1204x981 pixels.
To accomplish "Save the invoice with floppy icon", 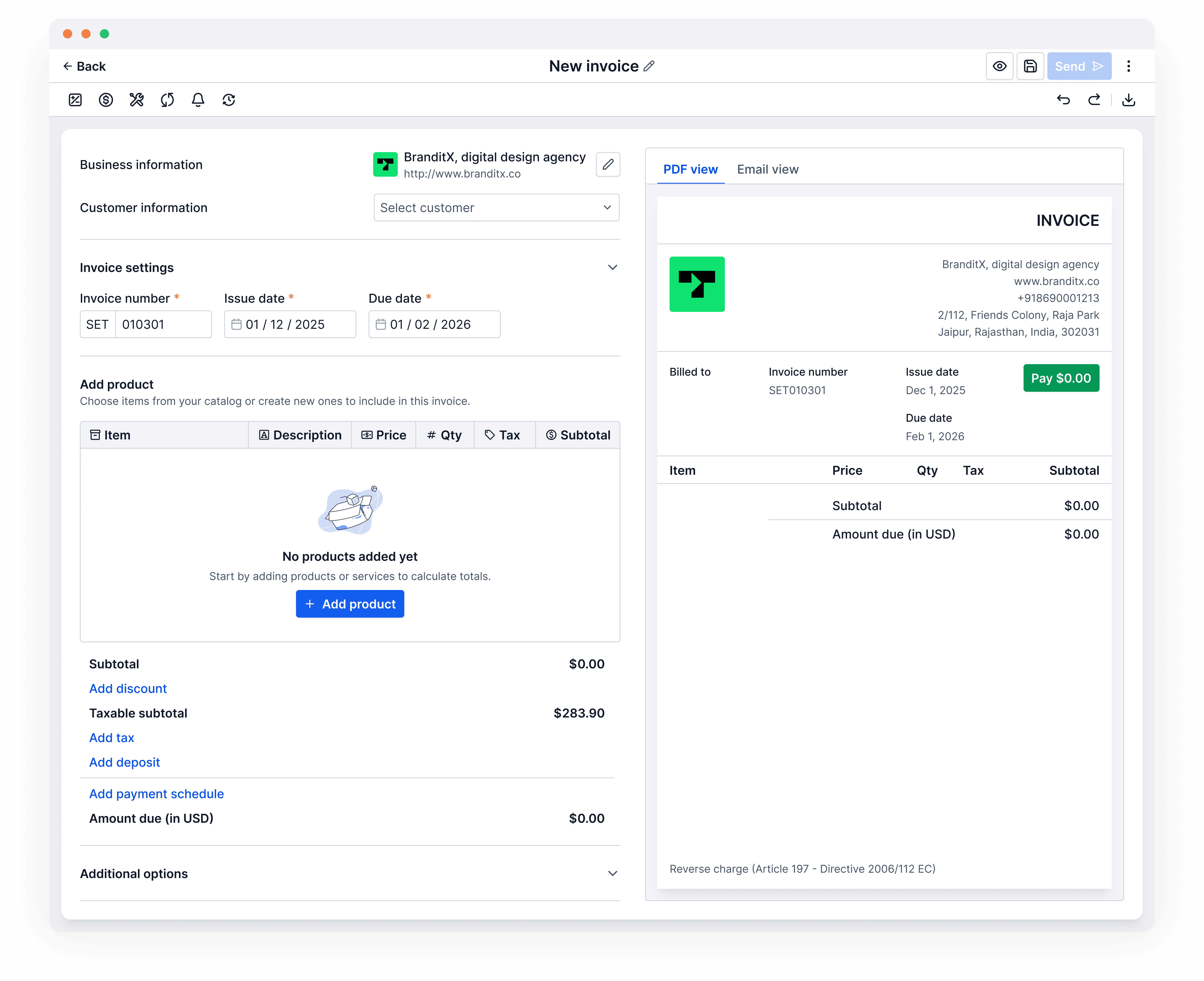I will [x=1030, y=66].
